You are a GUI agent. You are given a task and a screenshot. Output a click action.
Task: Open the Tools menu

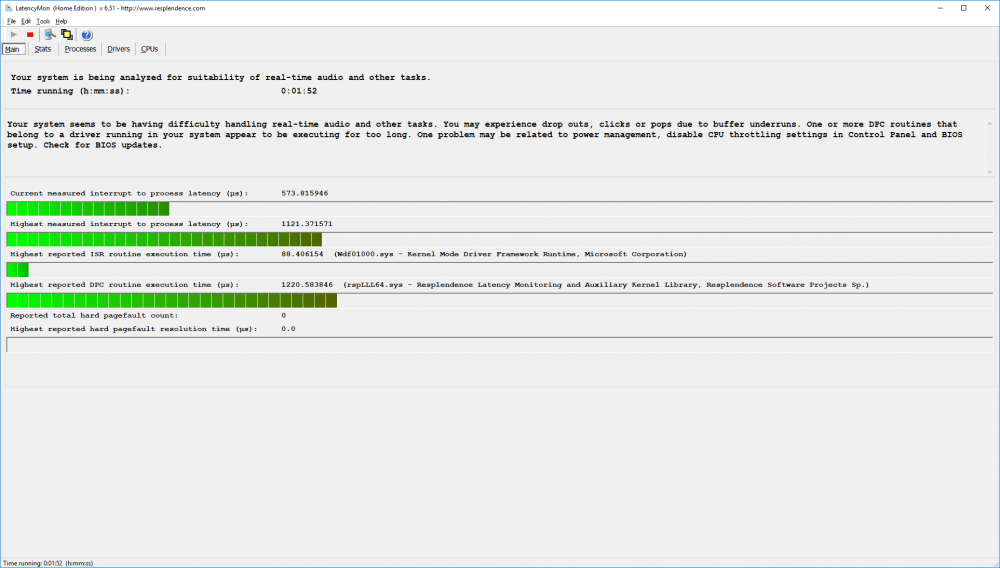(x=43, y=21)
